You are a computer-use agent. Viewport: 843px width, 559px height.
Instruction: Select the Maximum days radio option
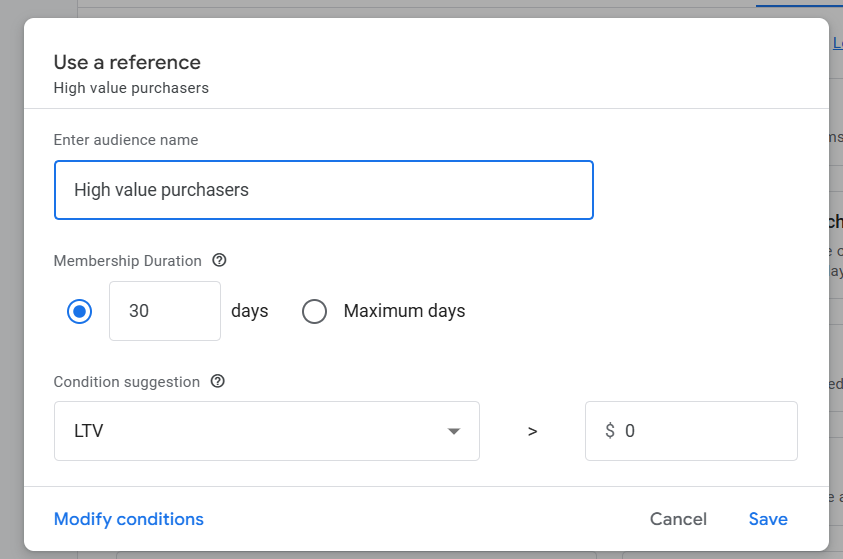click(x=315, y=311)
